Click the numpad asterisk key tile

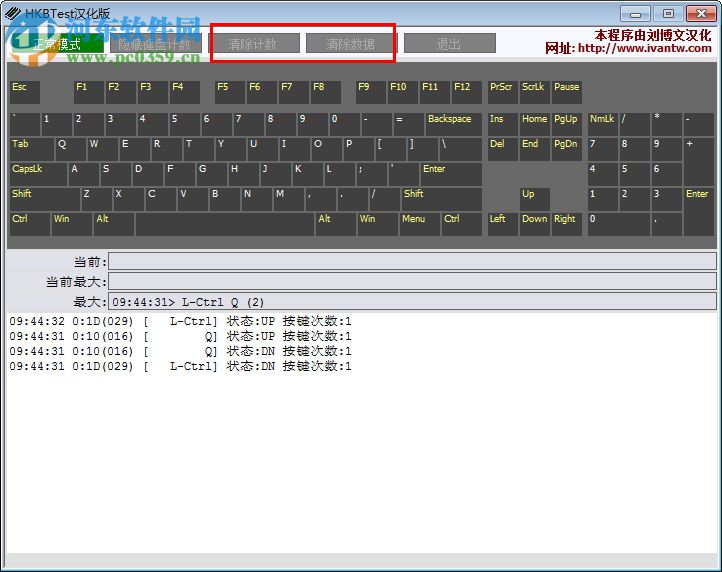[667, 124]
